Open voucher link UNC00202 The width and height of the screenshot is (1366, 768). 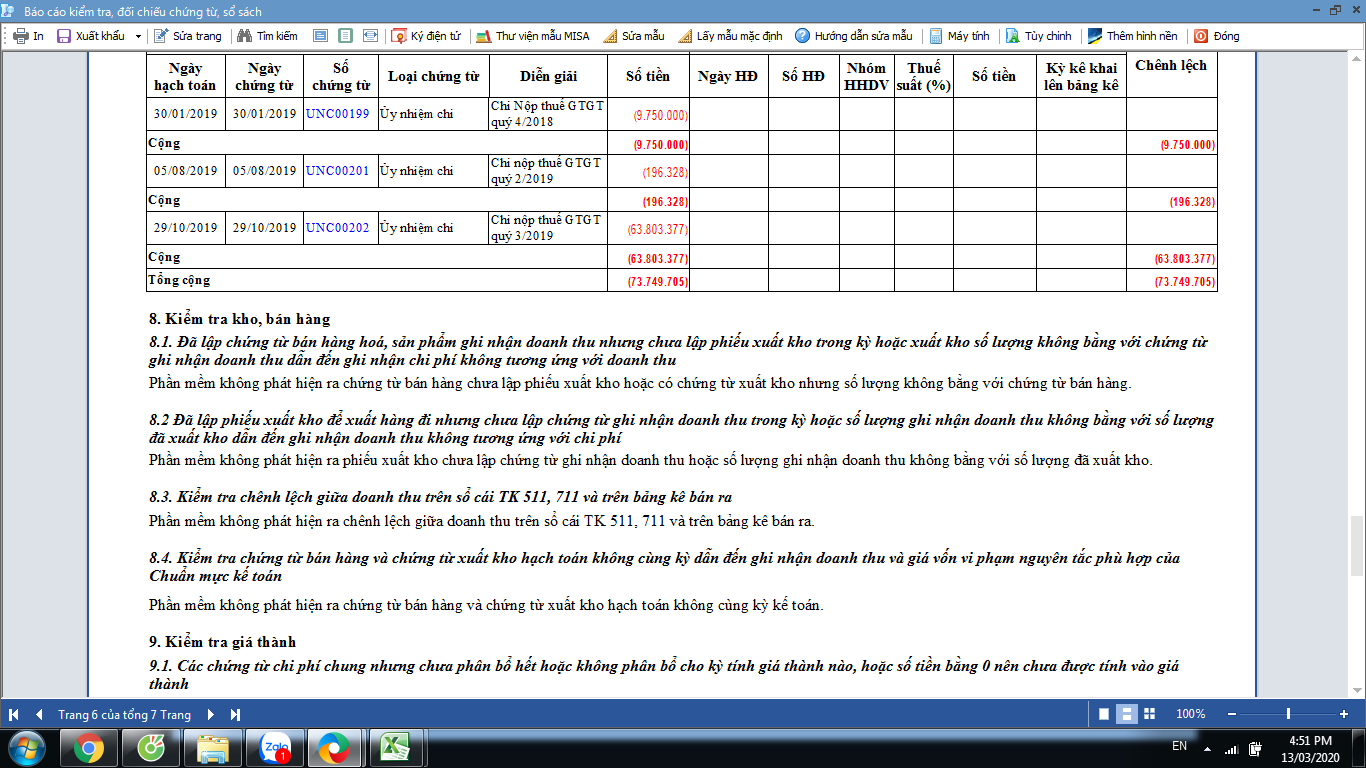click(338, 228)
